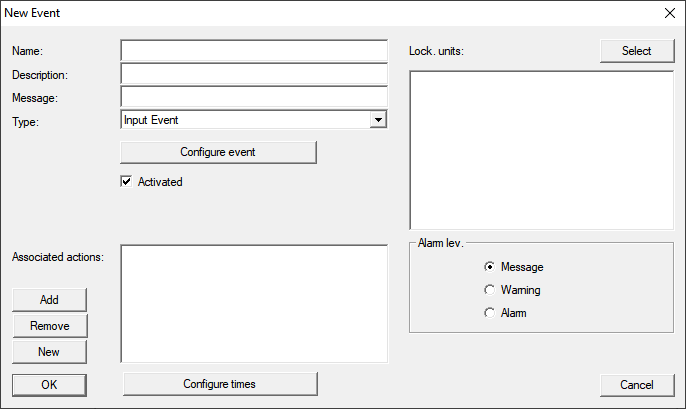686x409 pixels.
Task: Click the Add button
Action: point(49,300)
